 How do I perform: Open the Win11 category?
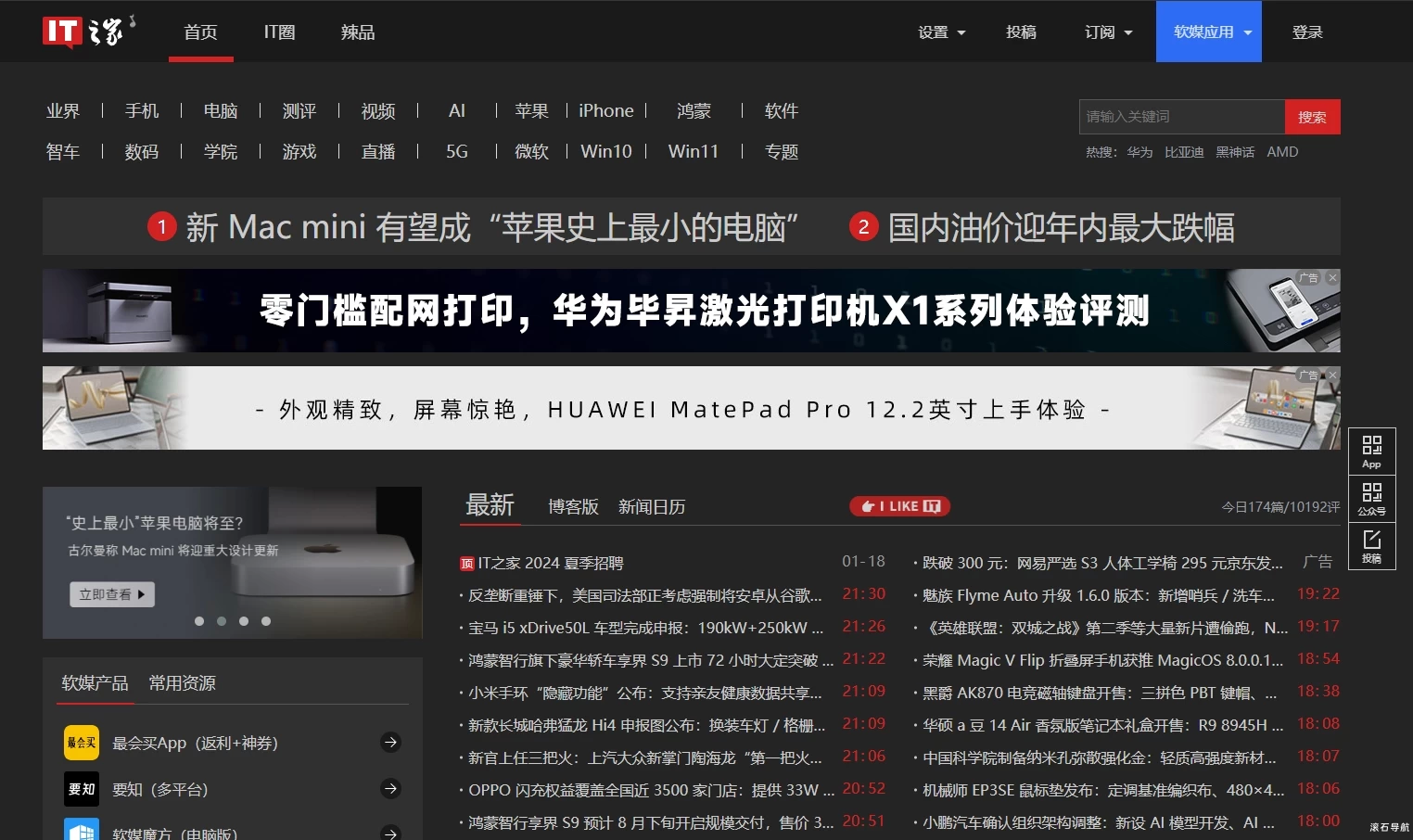point(694,151)
